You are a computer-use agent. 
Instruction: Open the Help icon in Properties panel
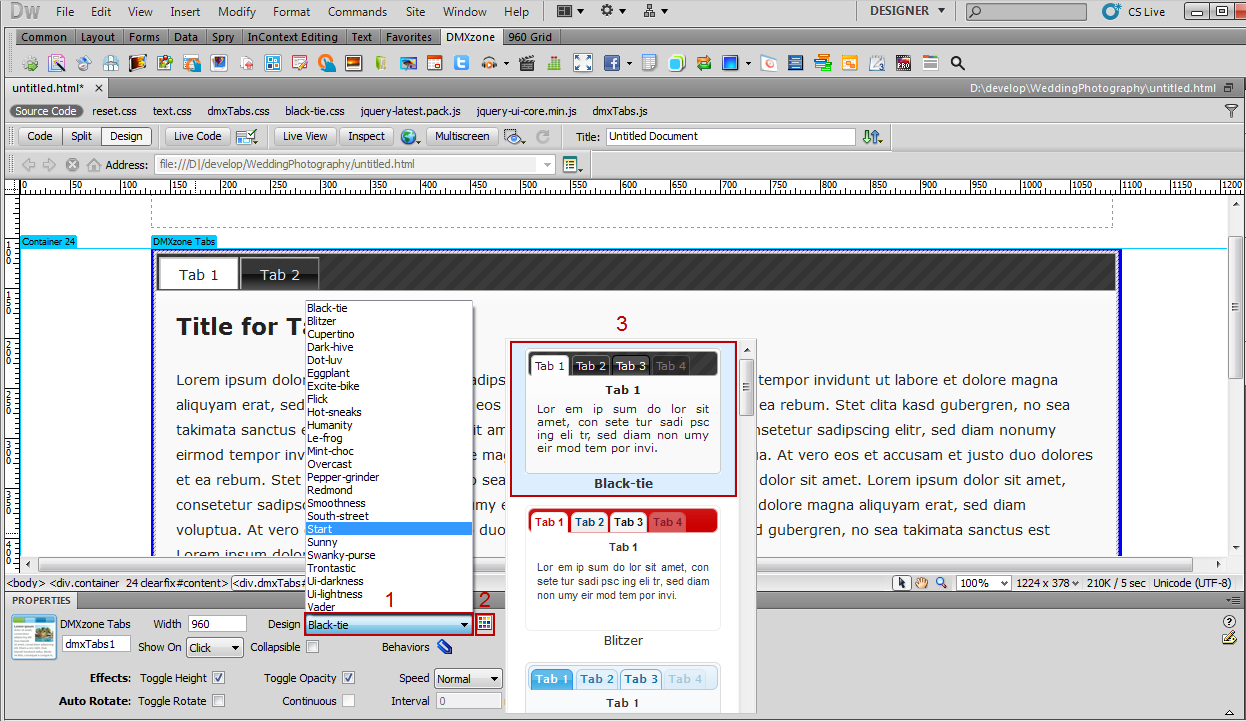click(x=1230, y=621)
